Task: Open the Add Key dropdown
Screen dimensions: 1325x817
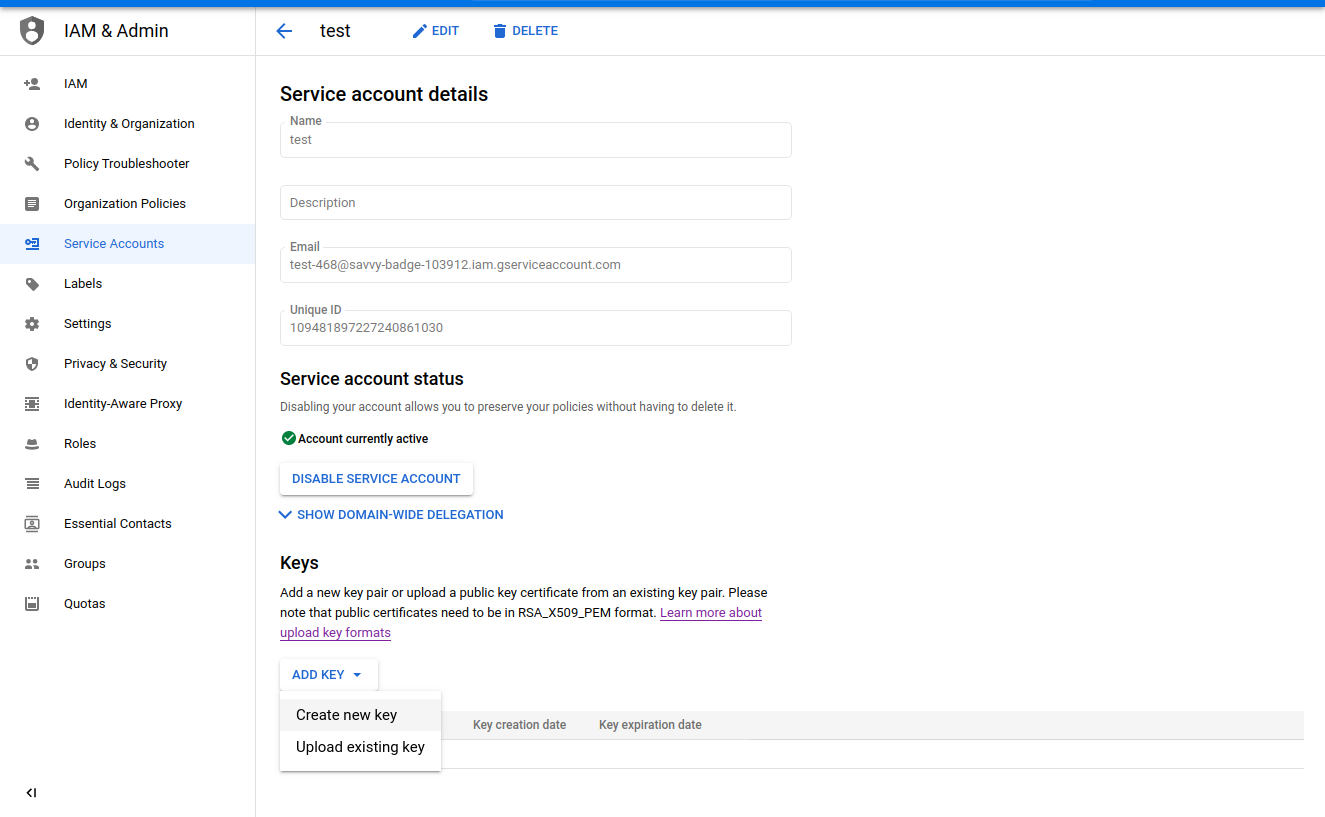Action: click(x=328, y=675)
